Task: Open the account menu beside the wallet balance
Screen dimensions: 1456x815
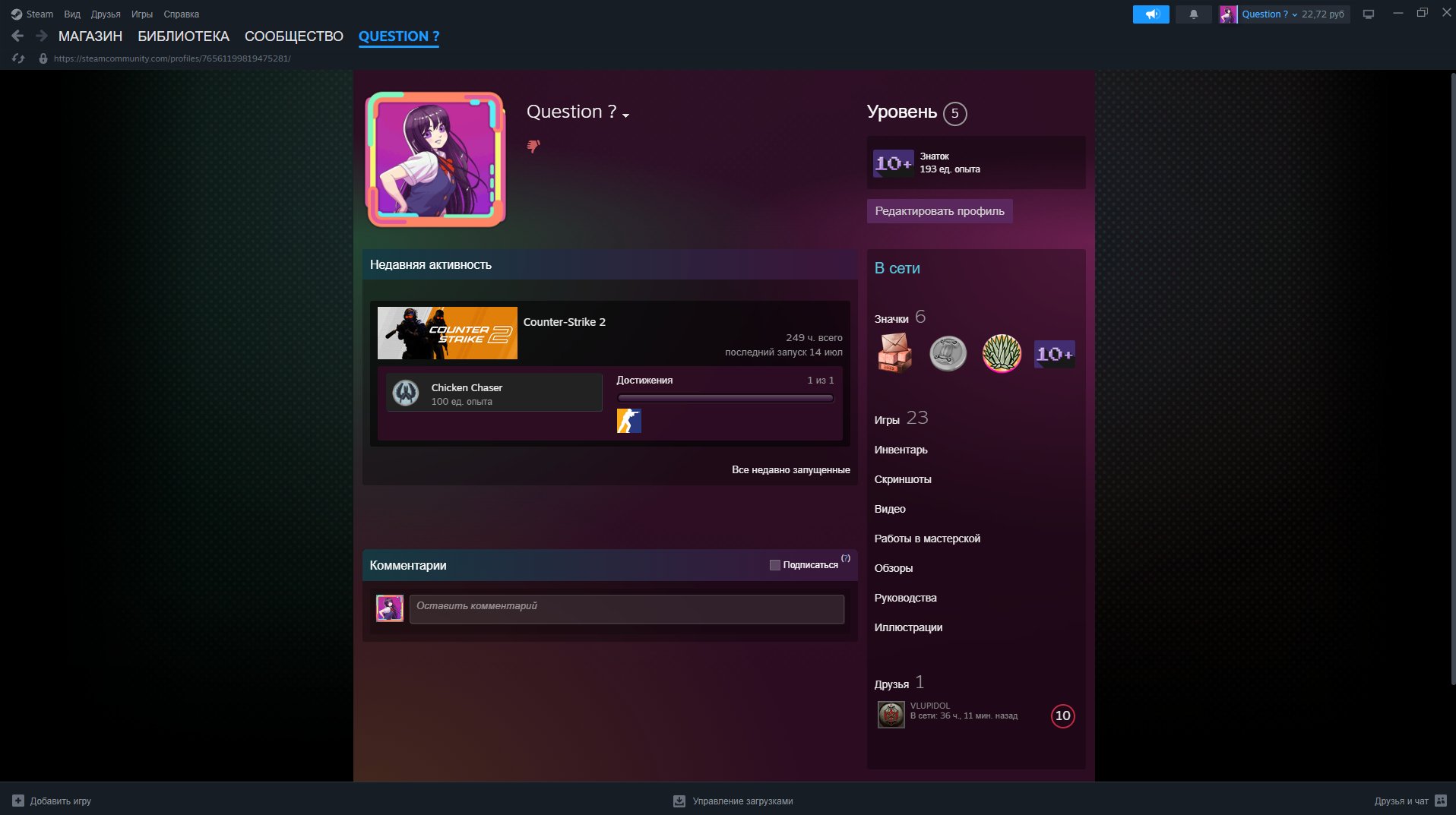Action: pos(1293,14)
